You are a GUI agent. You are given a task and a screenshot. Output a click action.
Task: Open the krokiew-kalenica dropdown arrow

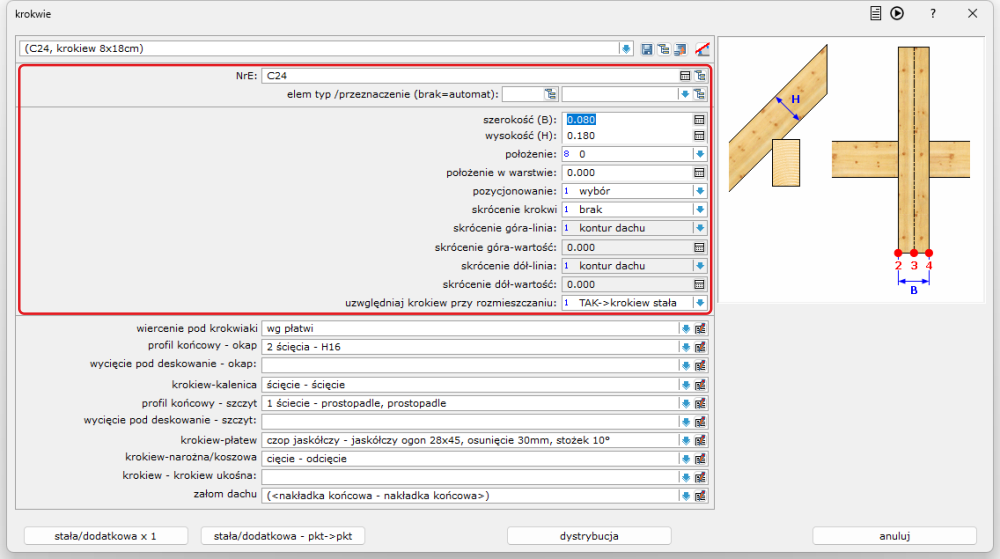pos(685,384)
